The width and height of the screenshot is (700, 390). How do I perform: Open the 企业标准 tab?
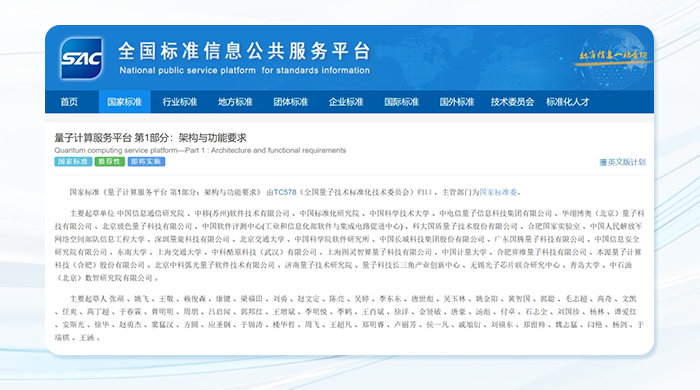tap(346, 102)
